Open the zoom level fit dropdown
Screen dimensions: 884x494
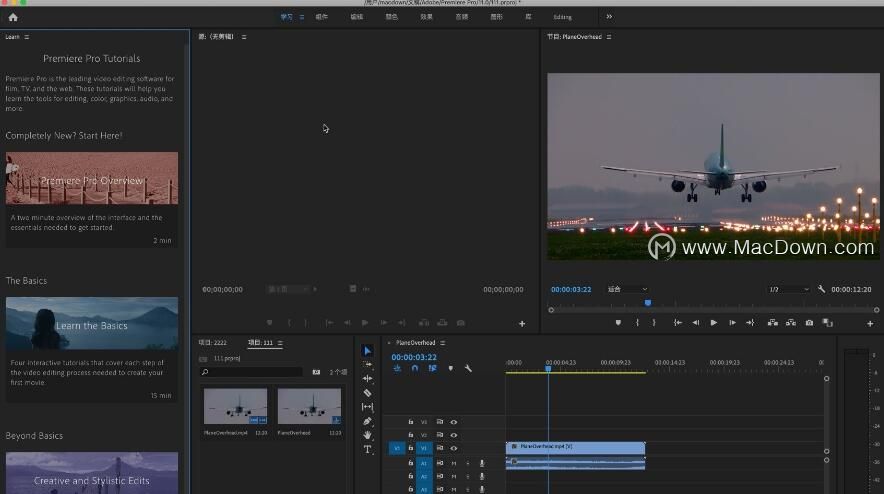pyautogui.click(x=627, y=289)
